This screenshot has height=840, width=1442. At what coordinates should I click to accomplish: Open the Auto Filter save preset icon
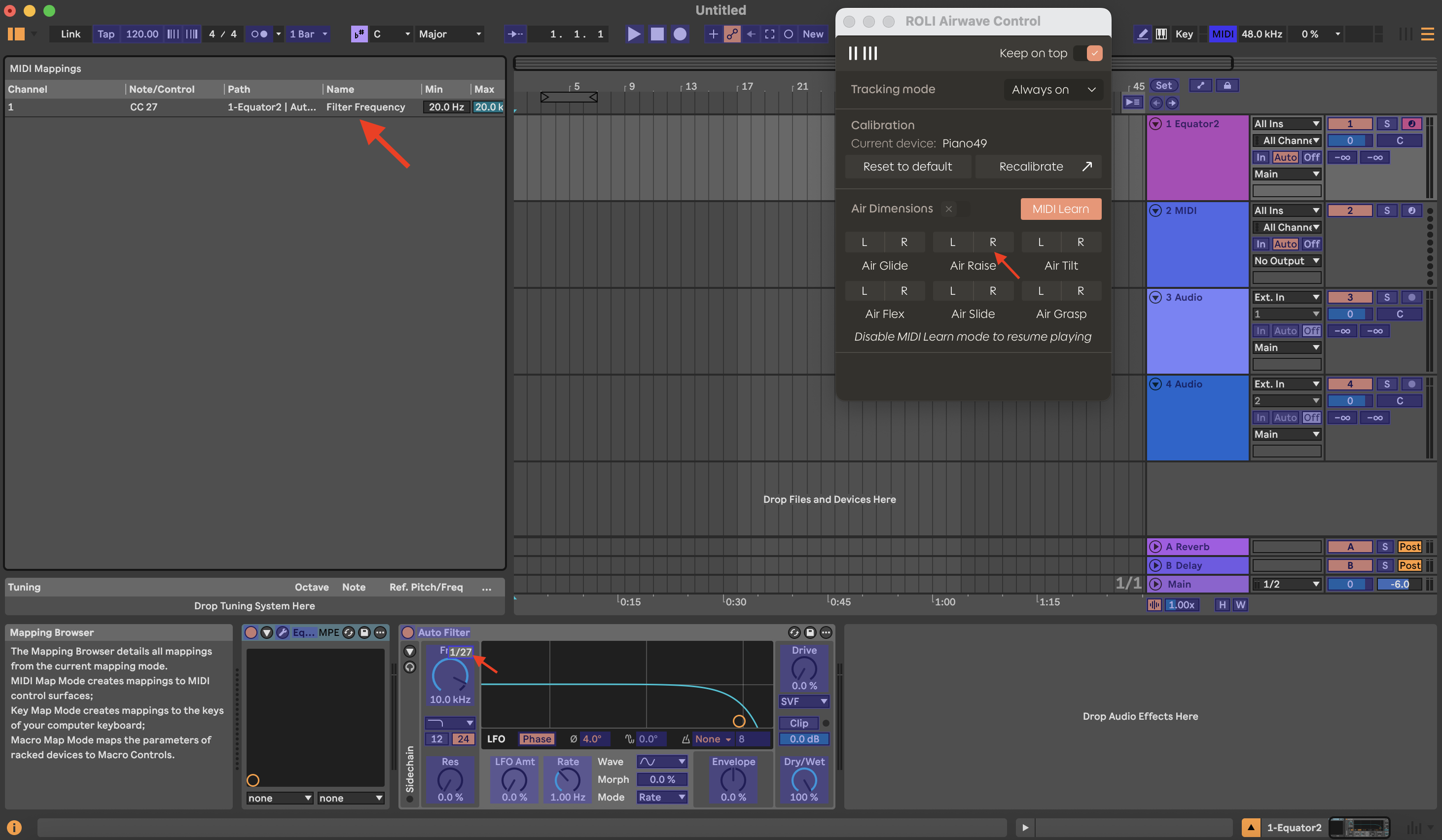coord(810,632)
